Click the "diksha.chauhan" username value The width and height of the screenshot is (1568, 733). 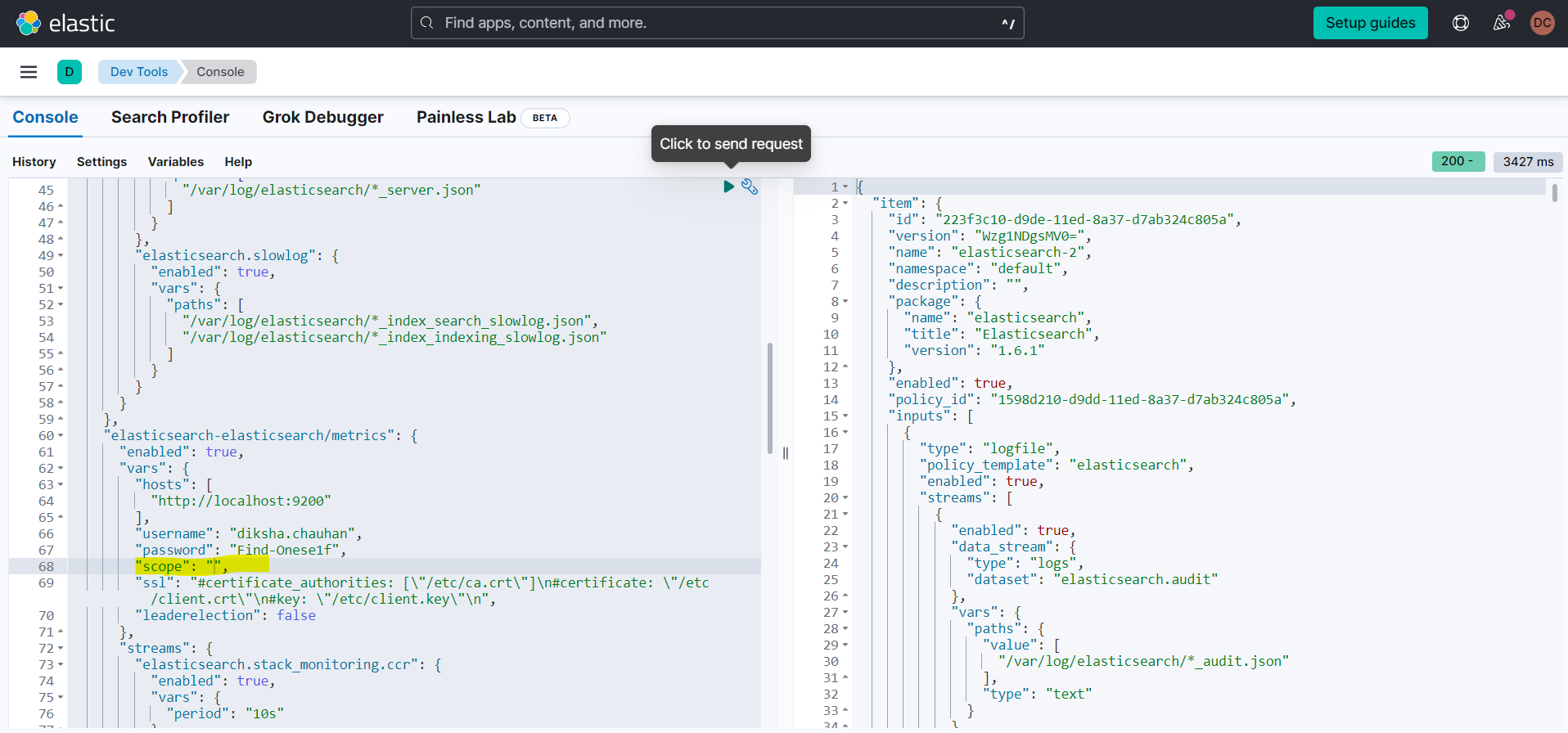coord(292,533)
